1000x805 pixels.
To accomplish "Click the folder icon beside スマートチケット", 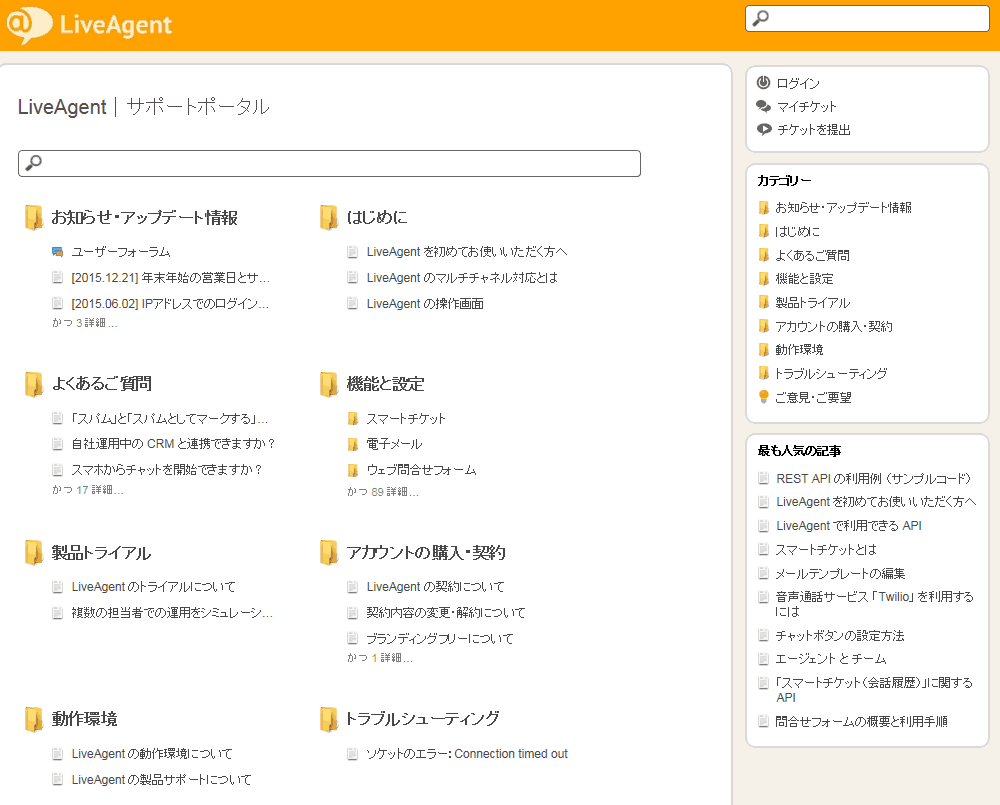I will (x=353, y=418).
